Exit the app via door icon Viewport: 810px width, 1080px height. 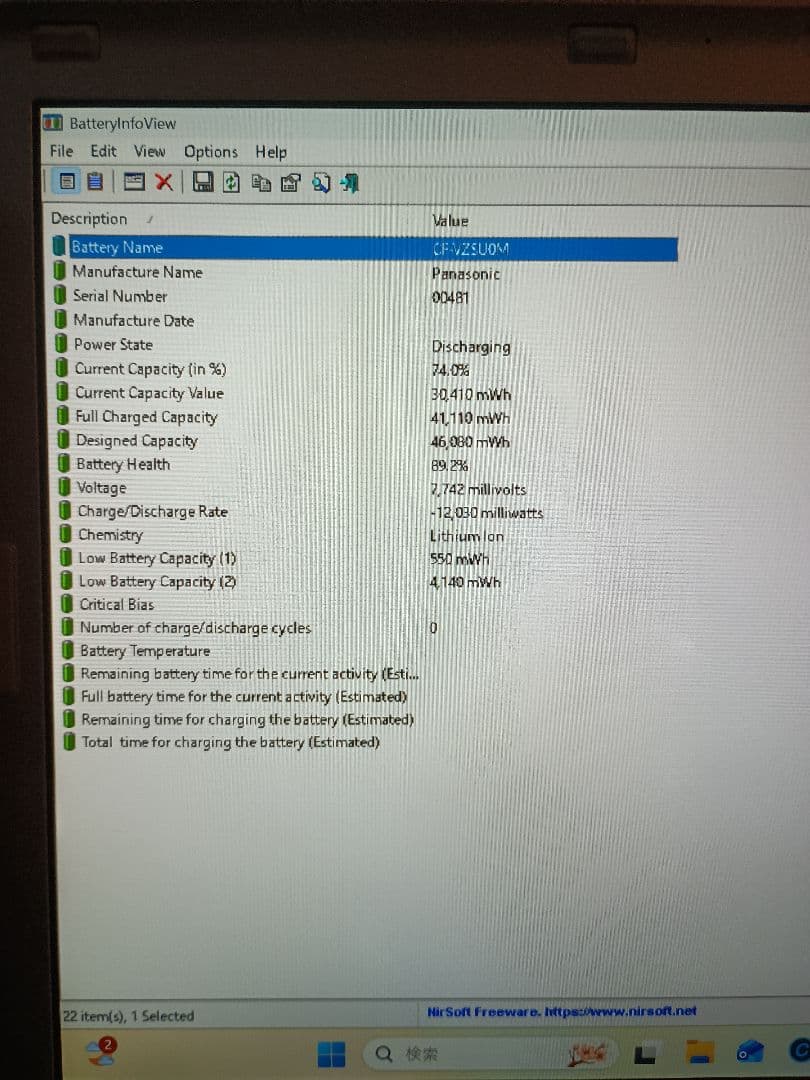tap(348, 182)
